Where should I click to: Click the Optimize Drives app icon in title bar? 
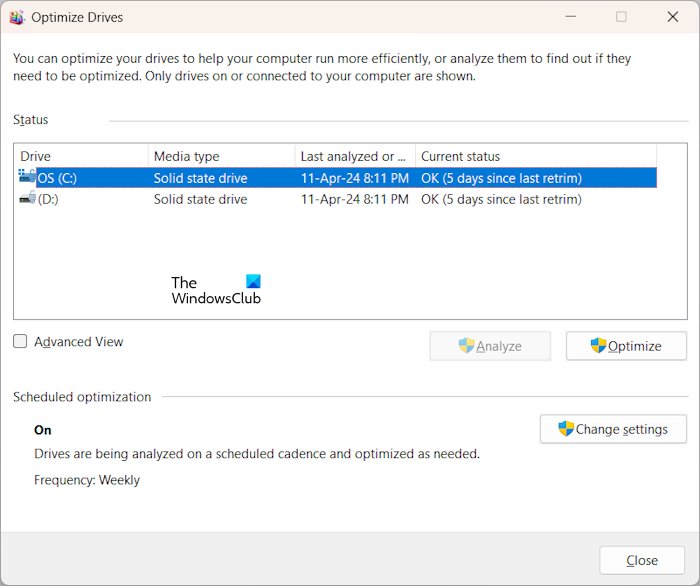[x=16, y=17]
